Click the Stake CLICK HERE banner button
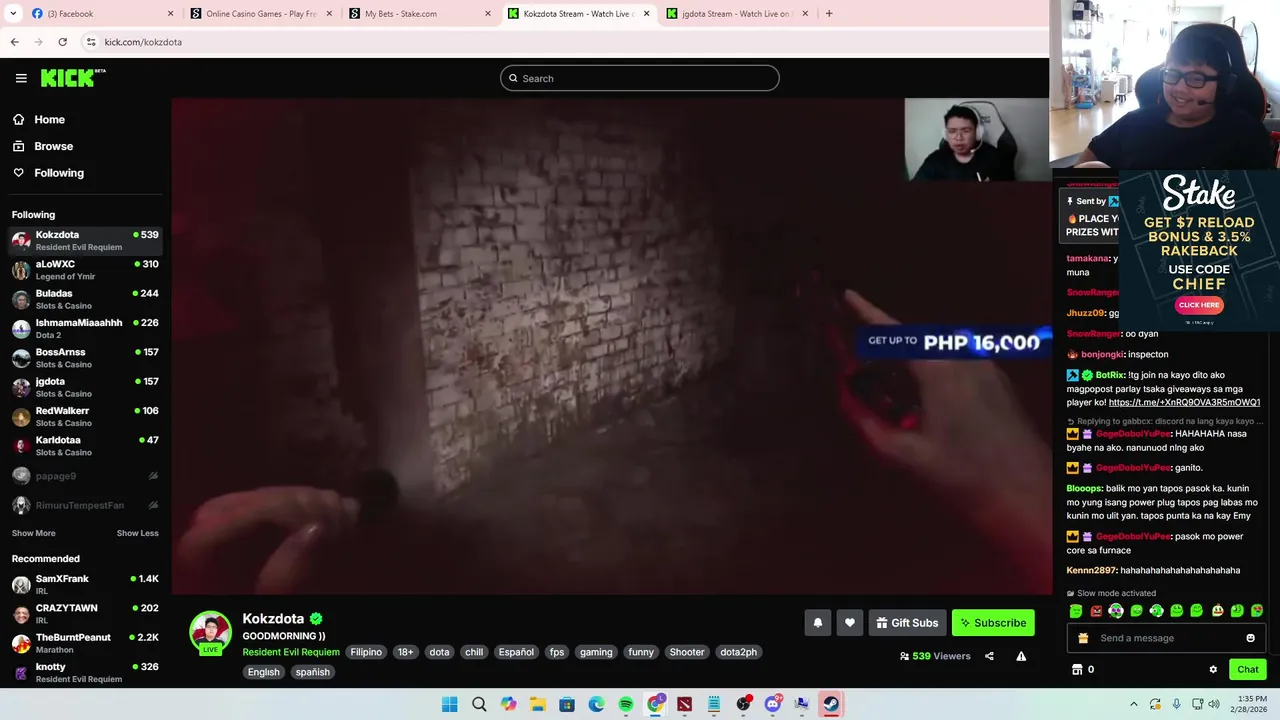Image resolution: width=1280 pixels, height=720 pixels. click(1198, 305)
